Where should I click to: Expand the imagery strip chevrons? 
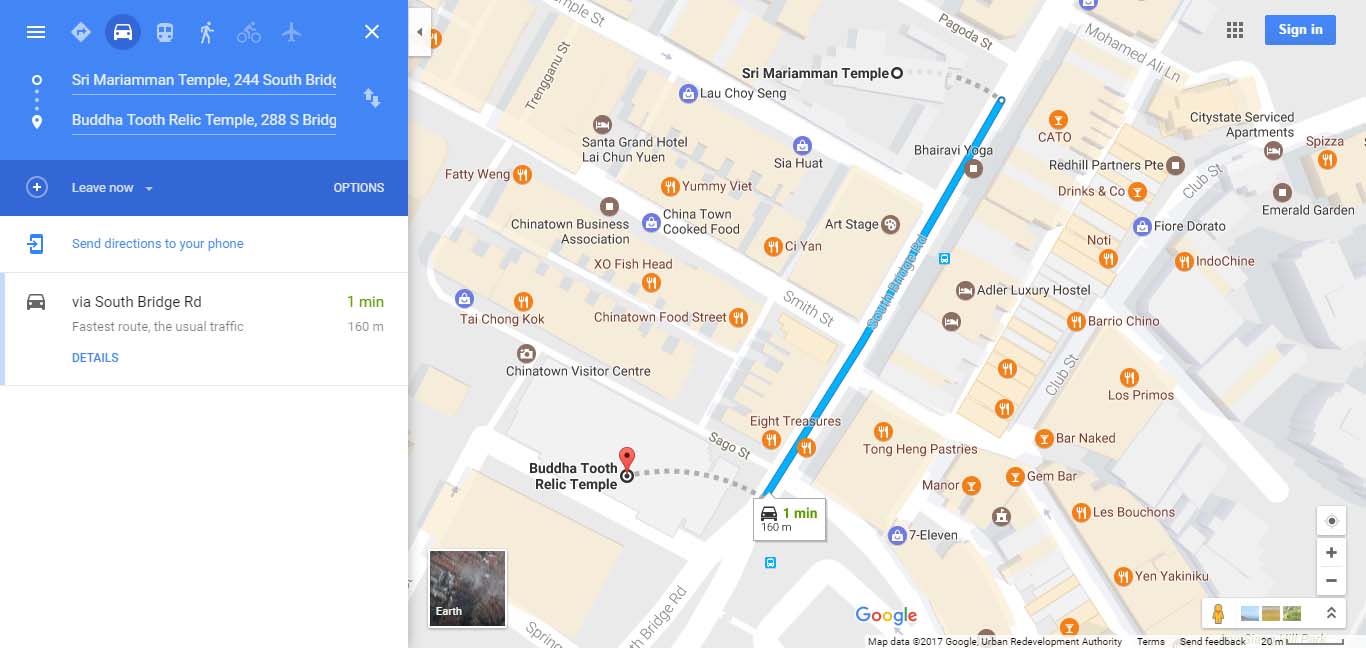(1330, 613)
